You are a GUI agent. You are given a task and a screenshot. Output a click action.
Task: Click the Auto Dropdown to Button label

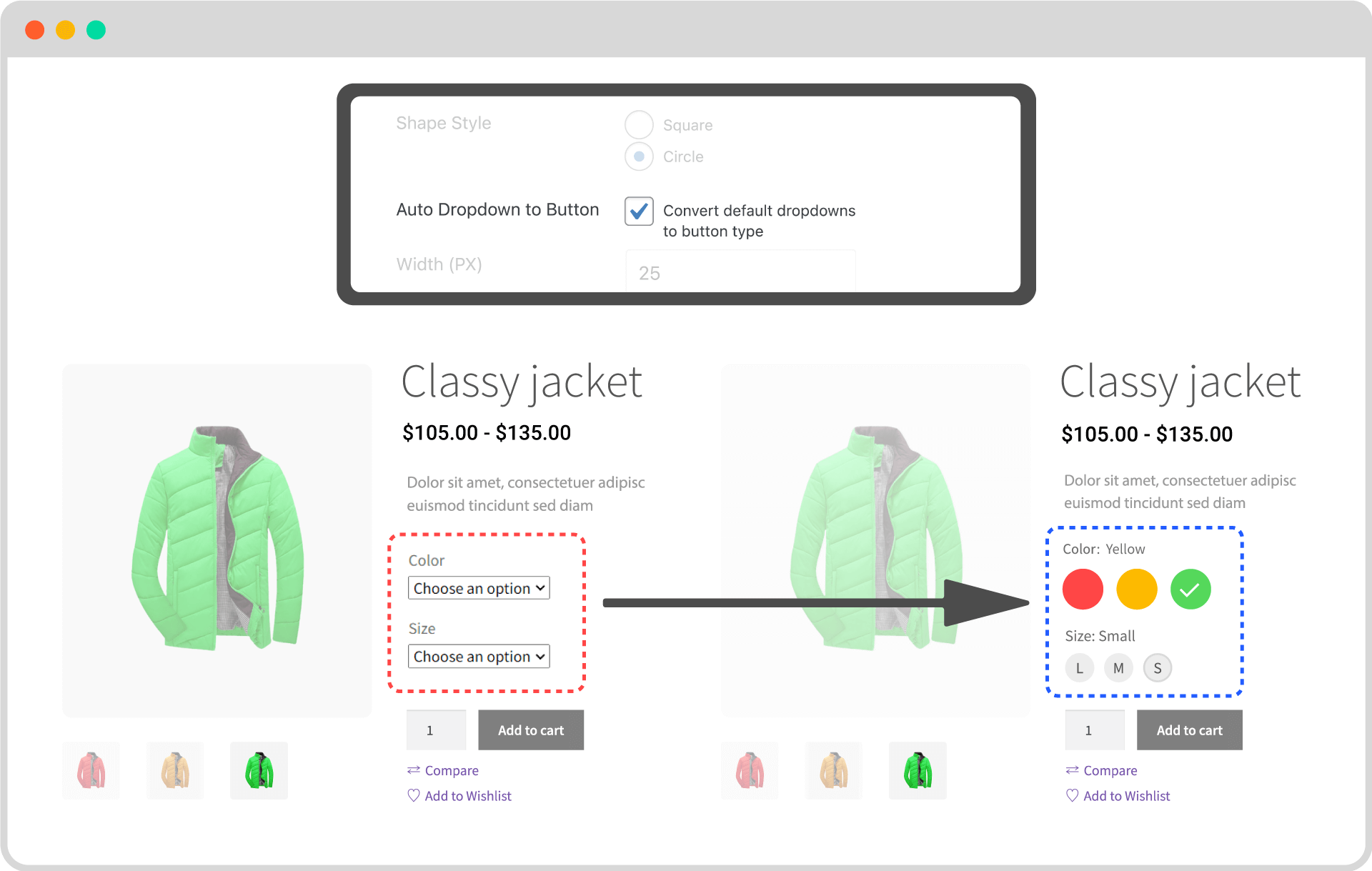coord(497,209)
